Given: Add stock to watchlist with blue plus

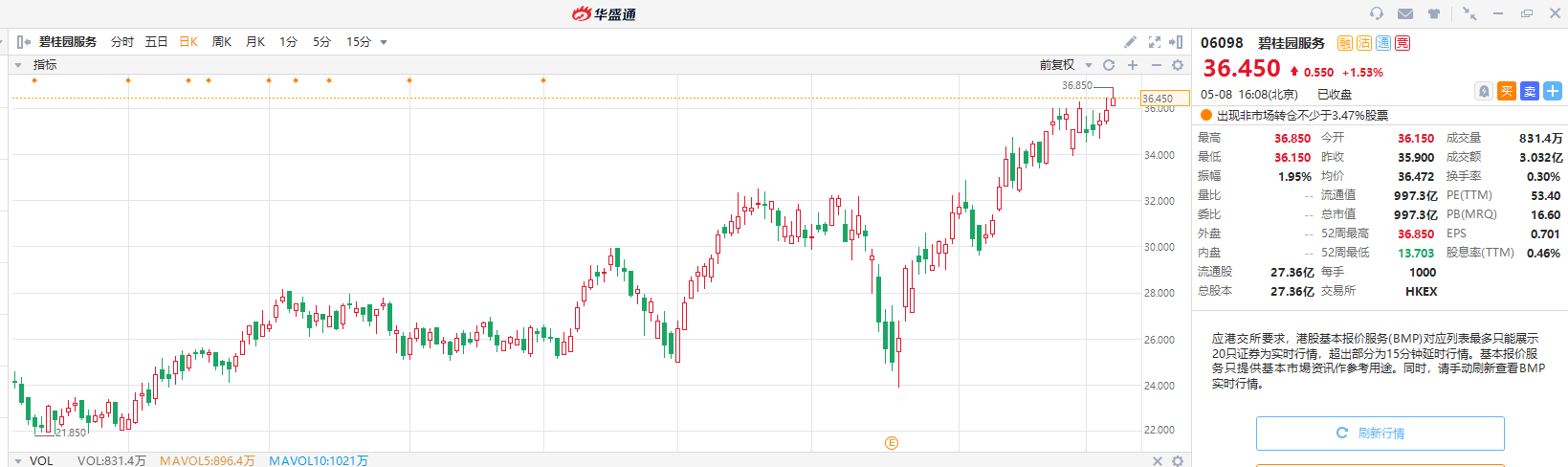Looking at the screenshot, I should pyautogui.click(x=1553, y=91).
